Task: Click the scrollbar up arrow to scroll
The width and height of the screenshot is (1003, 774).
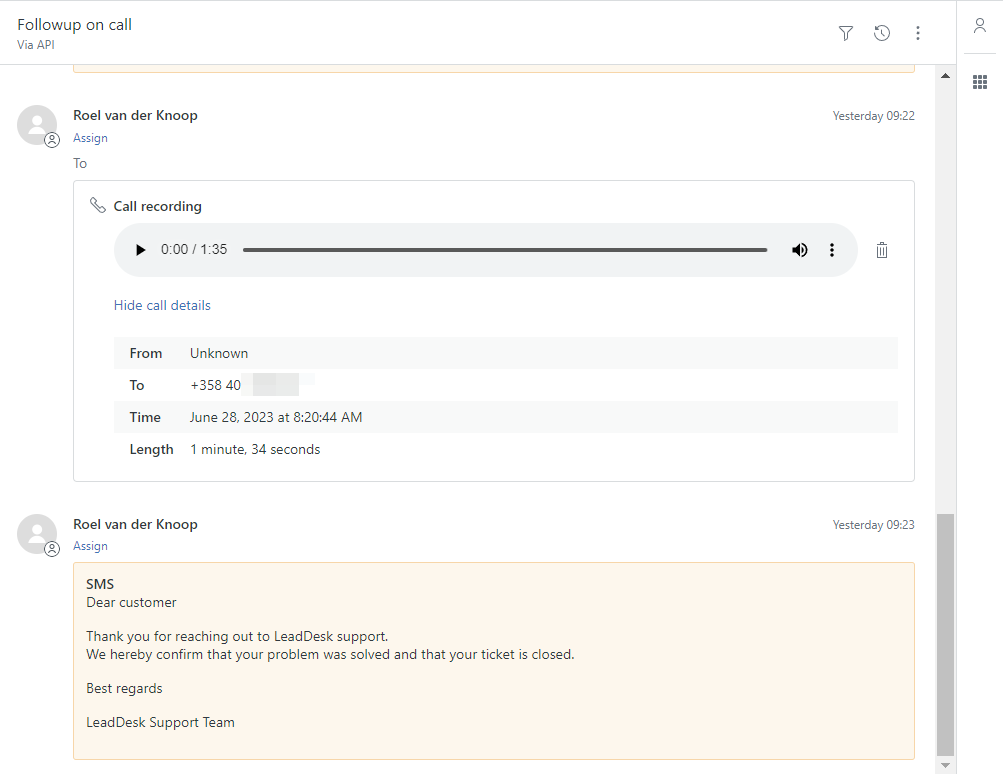Action: point(944,74)
